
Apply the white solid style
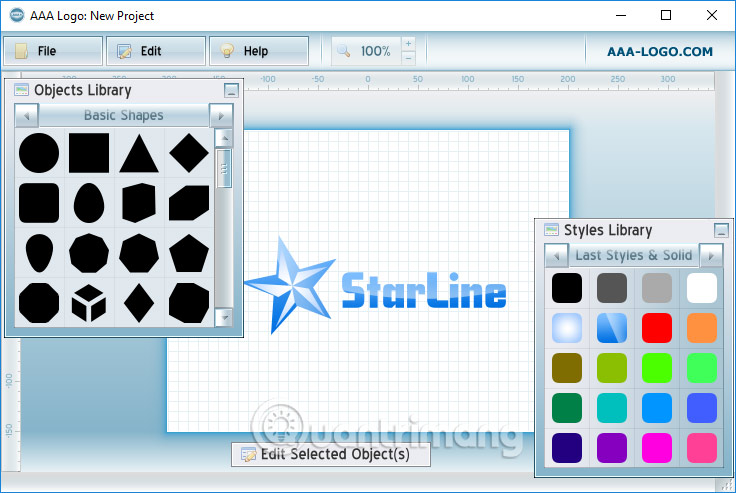point(702,288)
